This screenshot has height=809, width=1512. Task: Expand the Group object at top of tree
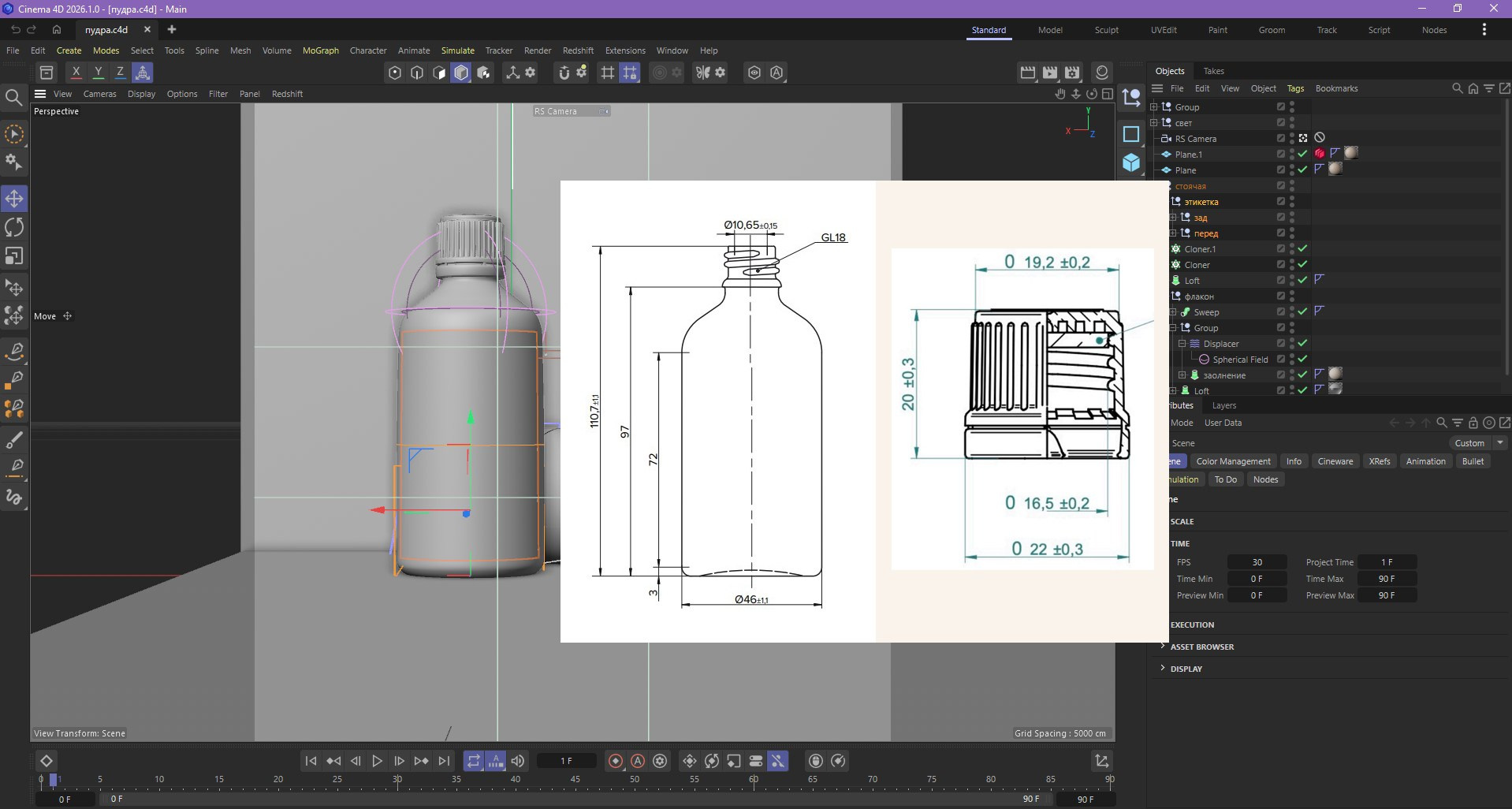click(1154, 107)
